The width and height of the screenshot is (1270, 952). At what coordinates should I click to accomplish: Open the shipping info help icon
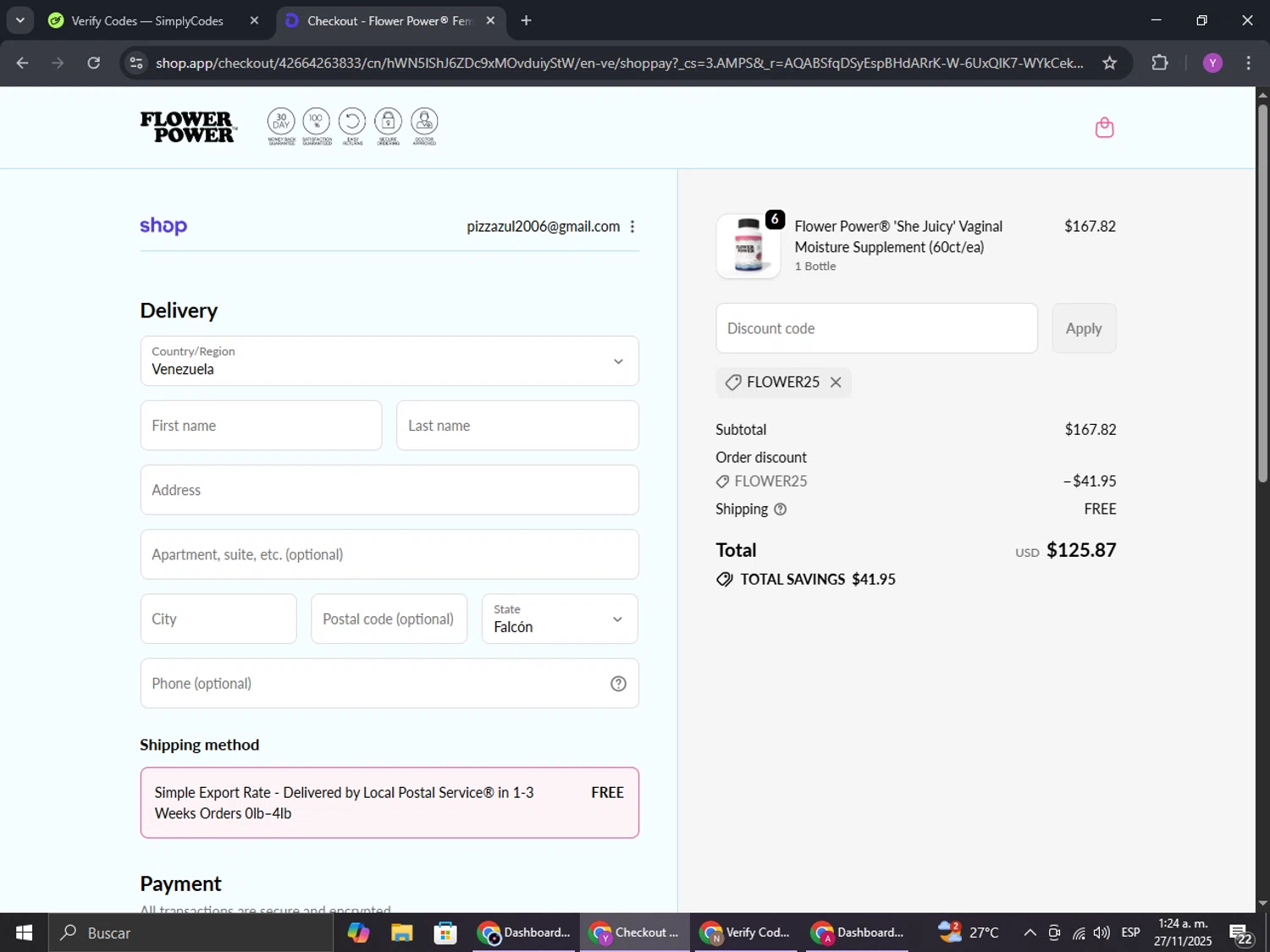point(781,509)
